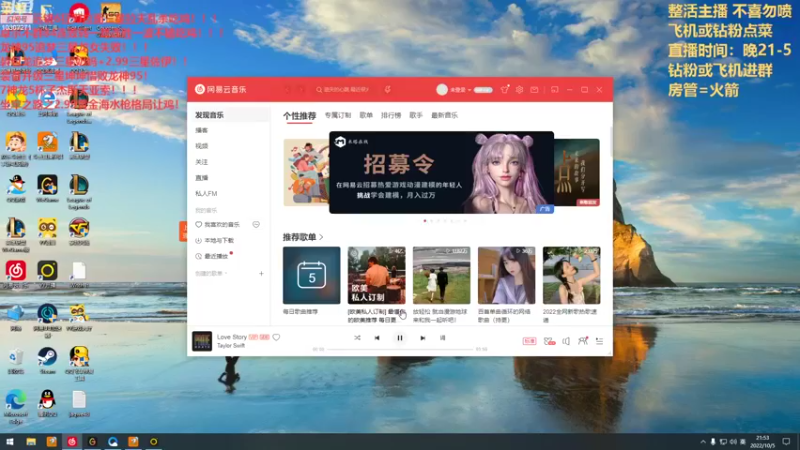This screenshot has height=450, width=800.
Task: Switch to the 最新音乐 tab
Action: pyautogui.click(x=444, y=115)
